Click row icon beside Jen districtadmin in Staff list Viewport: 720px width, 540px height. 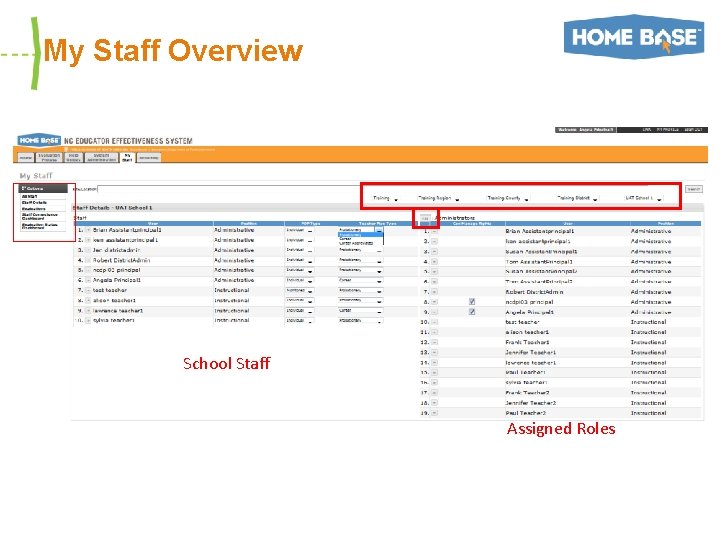(88, 250)
